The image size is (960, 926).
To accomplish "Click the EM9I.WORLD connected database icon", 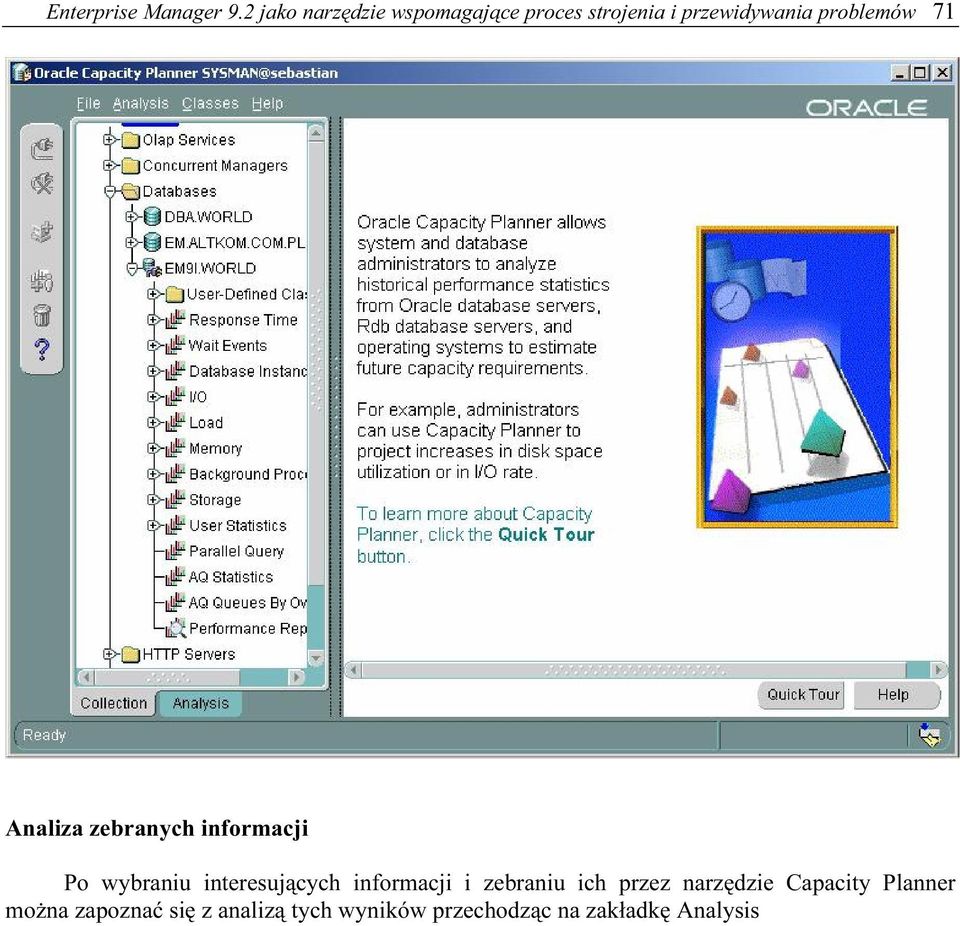I will [x=152, y=268].
